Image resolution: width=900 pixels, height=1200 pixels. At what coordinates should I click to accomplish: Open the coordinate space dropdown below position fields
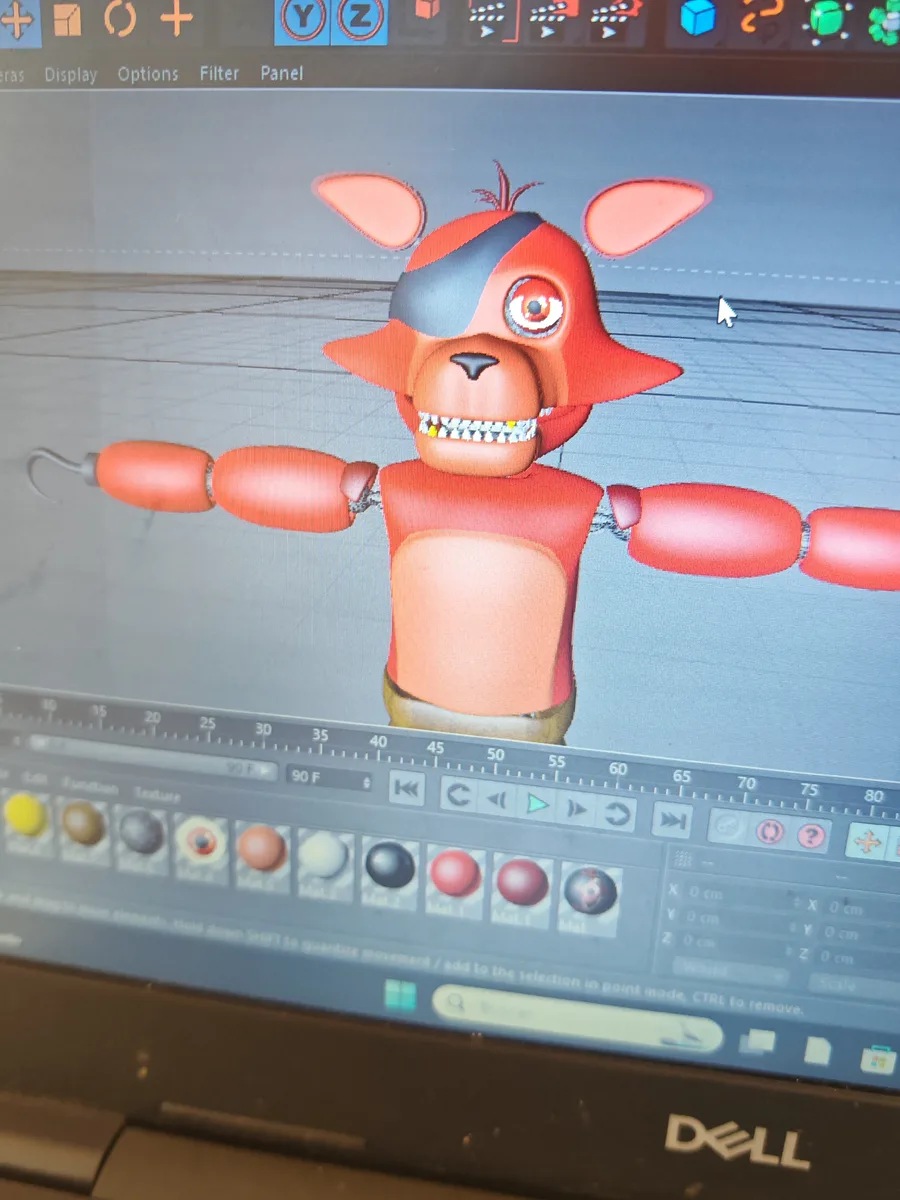(x=729, y=972)
